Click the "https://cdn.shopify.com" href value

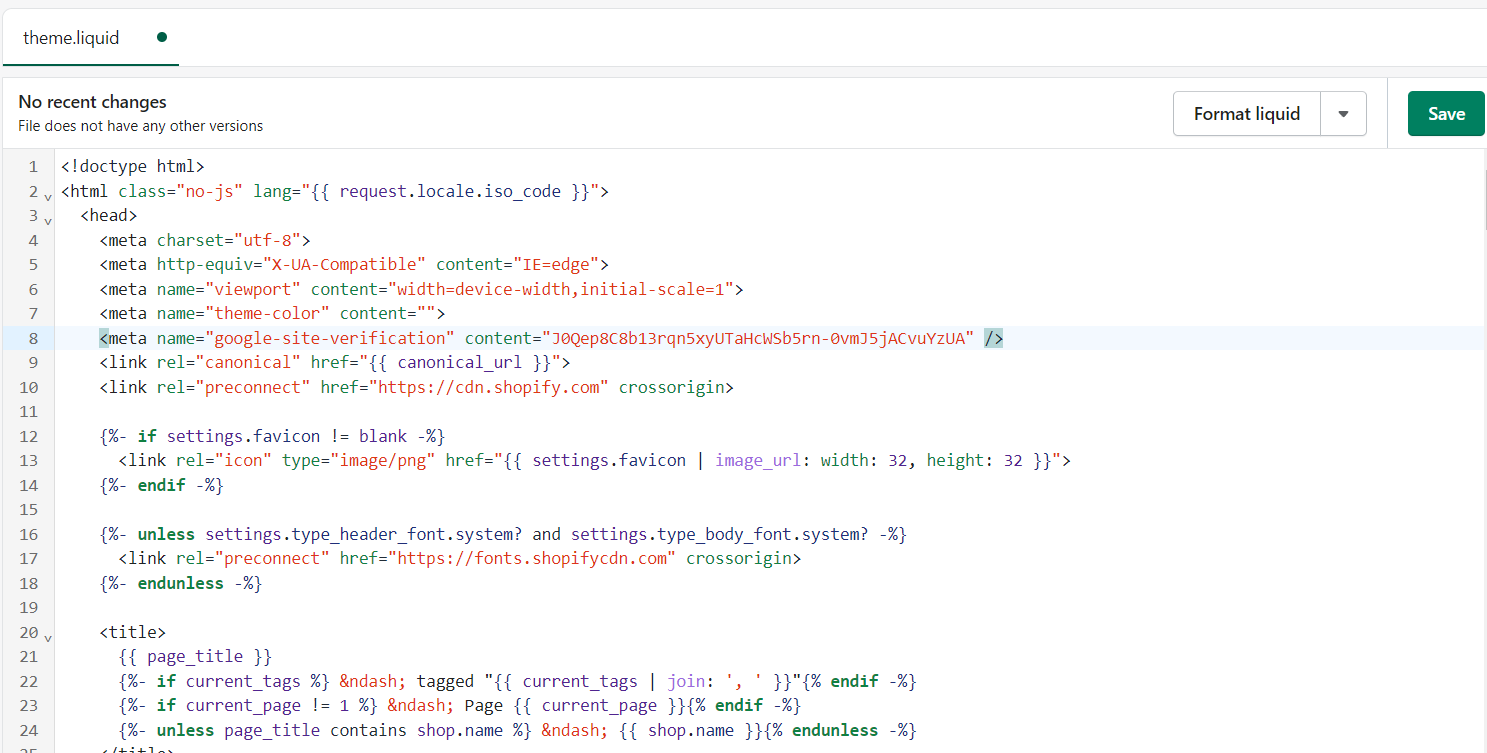[x=490, y=387]
